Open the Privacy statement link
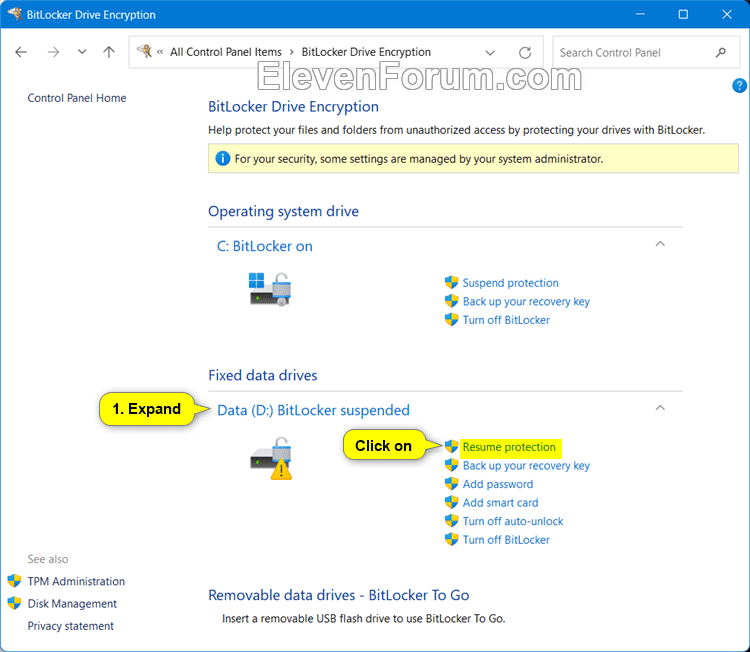This screenshot has height=652, width=750. [x=71, y=626]
